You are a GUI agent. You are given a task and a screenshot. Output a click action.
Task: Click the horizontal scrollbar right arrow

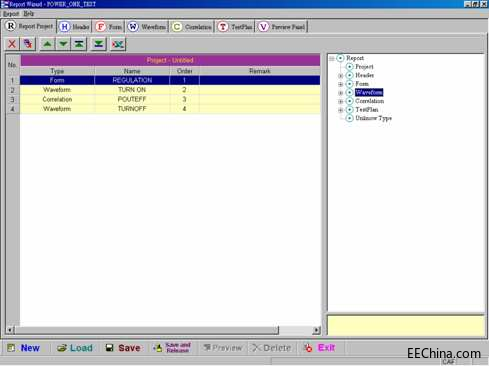pyautogui.click(x=316, y=330)
